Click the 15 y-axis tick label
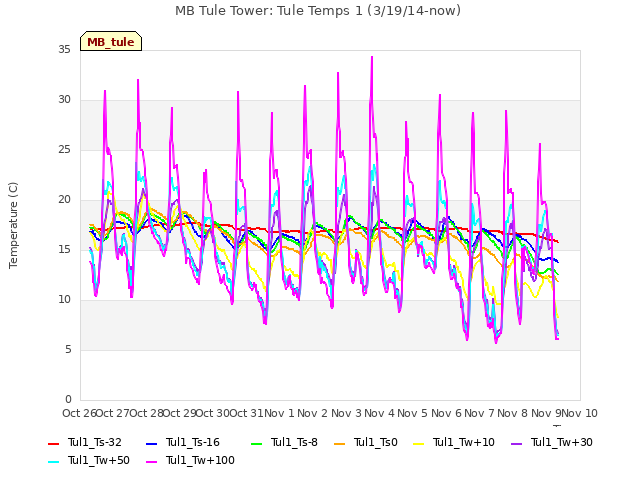Screen dimensions: 640x480 (64, 250)
